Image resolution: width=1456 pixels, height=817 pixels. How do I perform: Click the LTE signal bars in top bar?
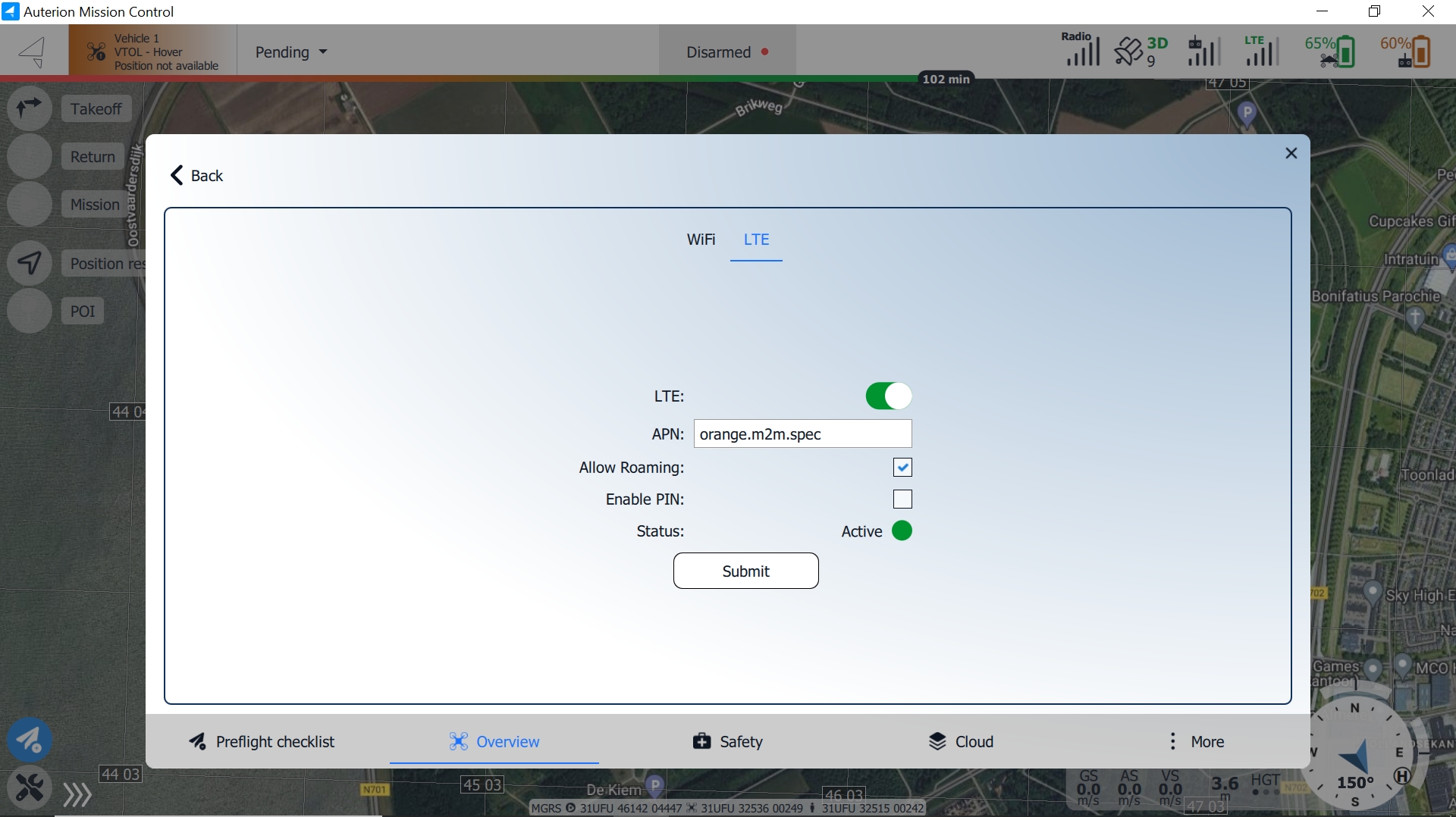pyautogui.click(x=1260, y=51)
